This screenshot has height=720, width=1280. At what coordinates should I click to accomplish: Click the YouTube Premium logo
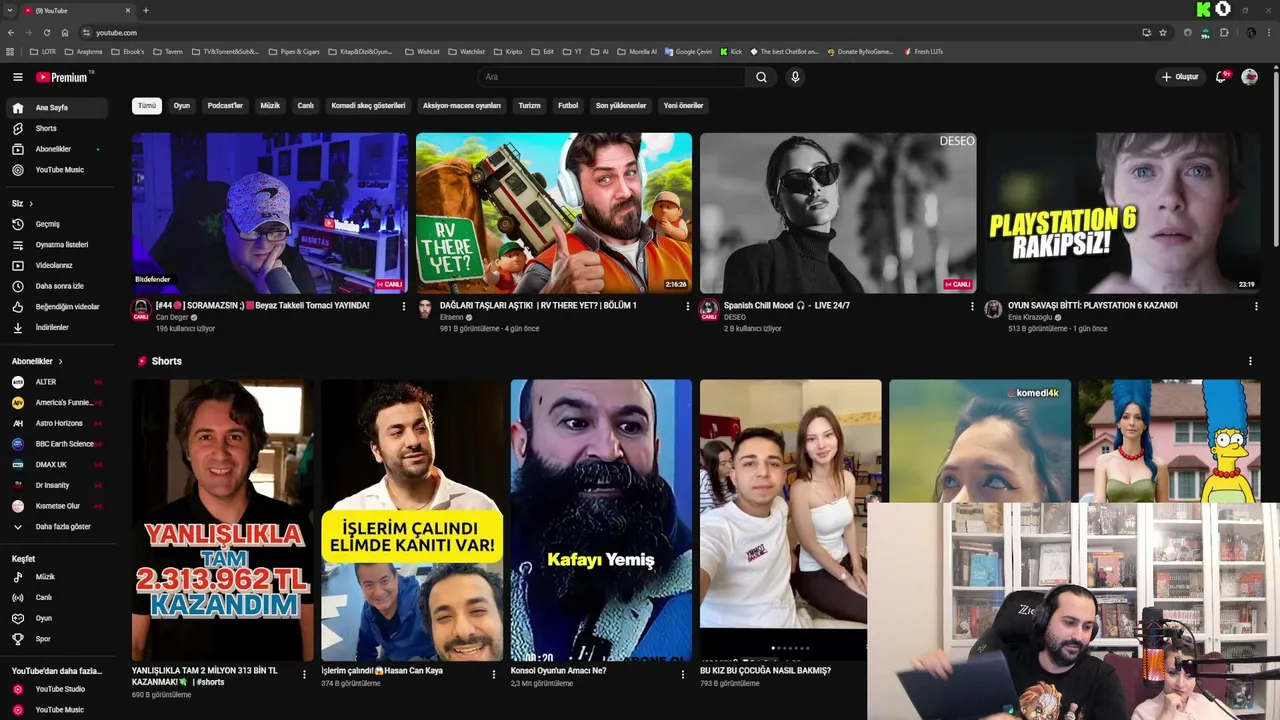coord(63,77)
